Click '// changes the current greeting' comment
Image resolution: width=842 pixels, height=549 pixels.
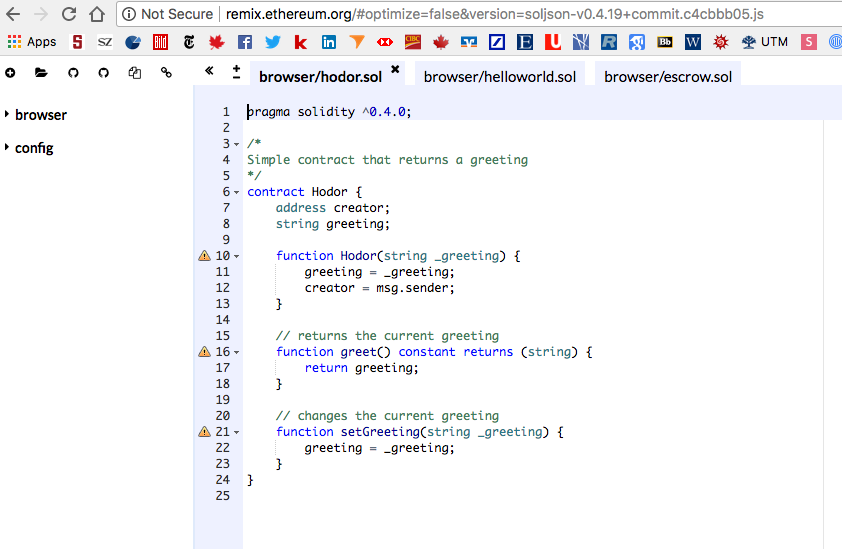click(387, 416)
